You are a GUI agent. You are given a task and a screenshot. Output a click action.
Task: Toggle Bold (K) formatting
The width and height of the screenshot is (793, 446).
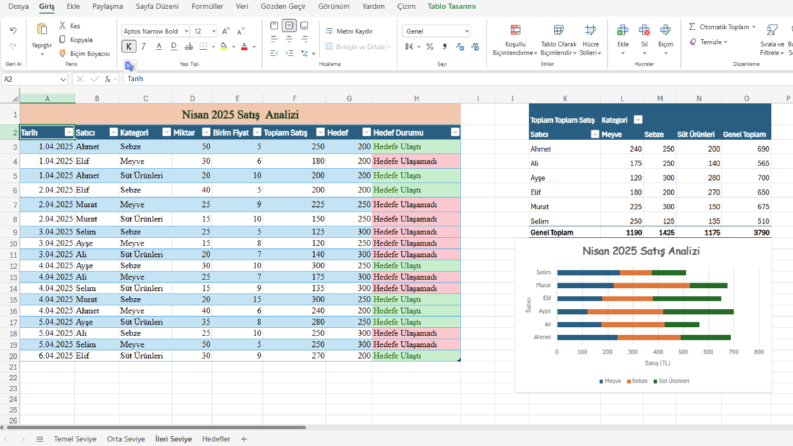click(x=128, y=47)
